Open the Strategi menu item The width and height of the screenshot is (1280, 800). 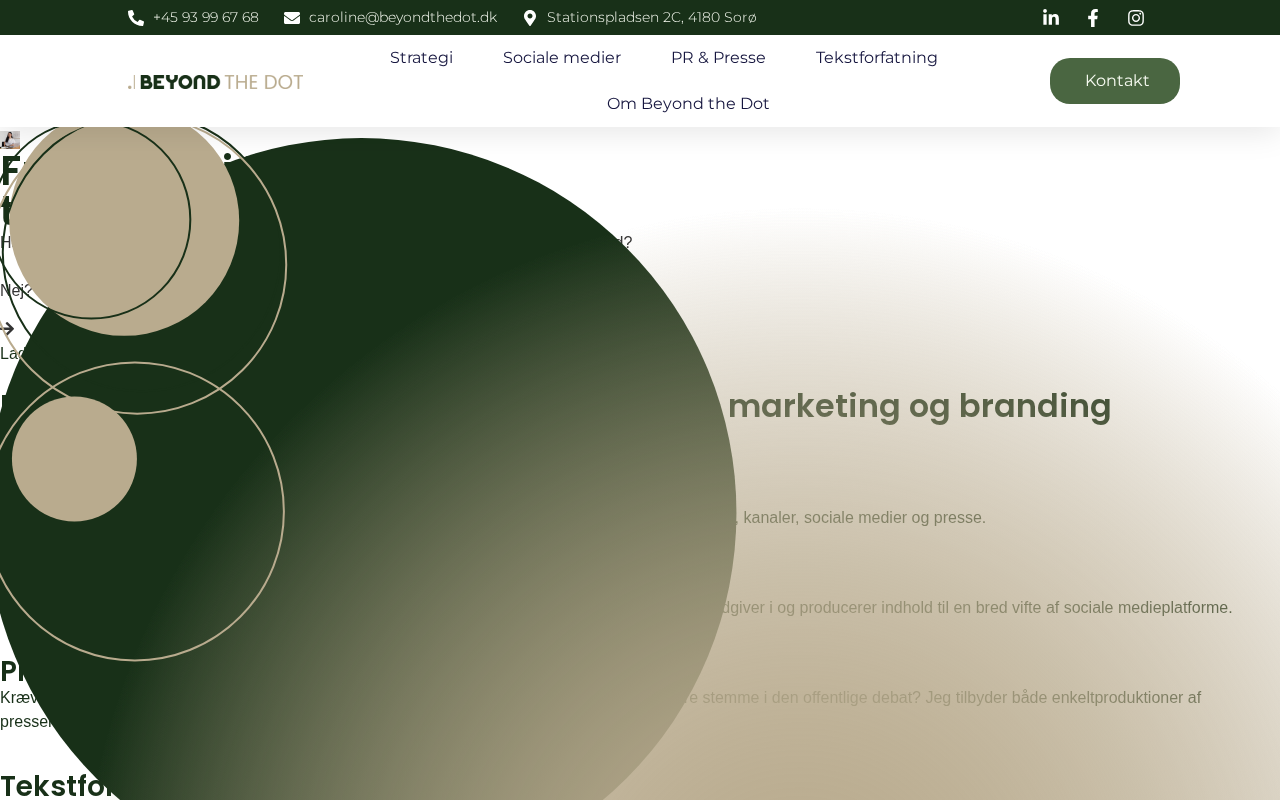[421, 58]
